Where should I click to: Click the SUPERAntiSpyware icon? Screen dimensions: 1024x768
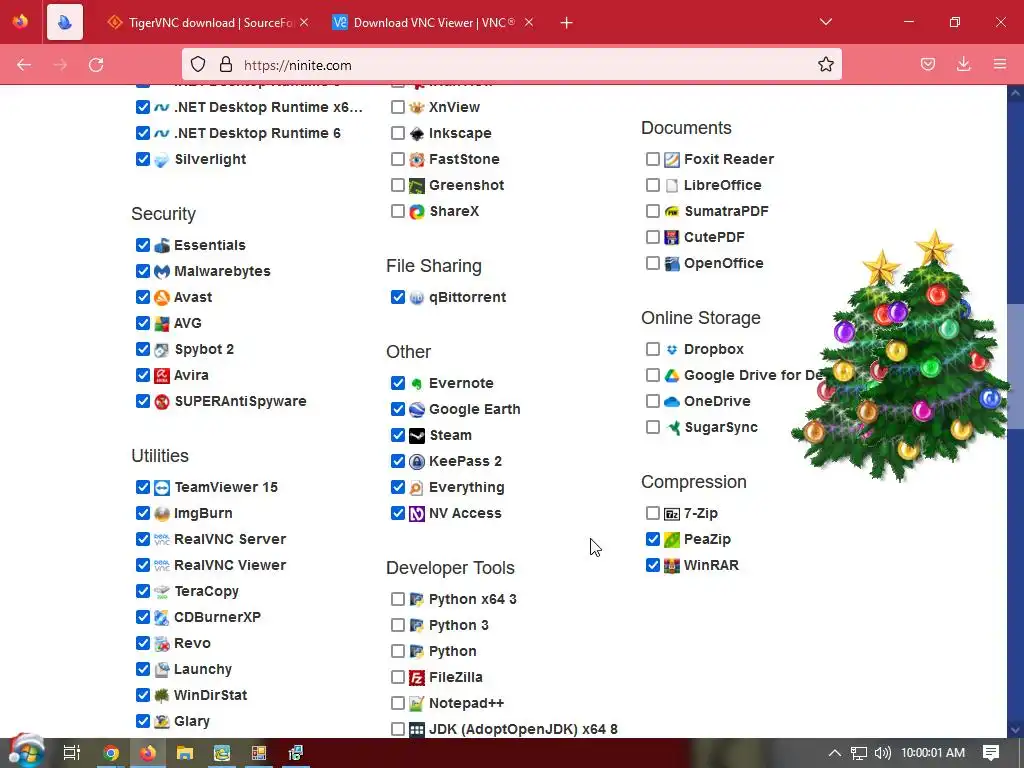(161, 402)
